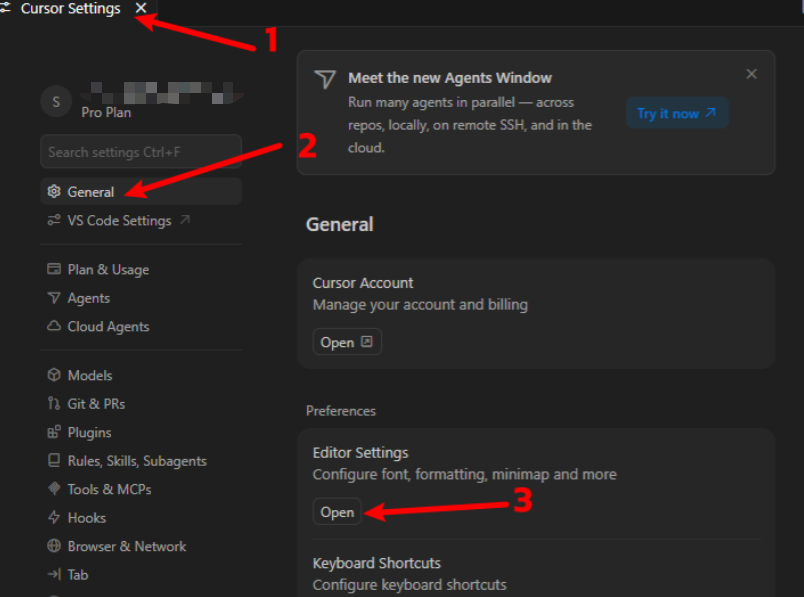Open Cursor Account management page
Image resolution: width=804 pixels, height=597 pixels.
[x=347, y=342]
